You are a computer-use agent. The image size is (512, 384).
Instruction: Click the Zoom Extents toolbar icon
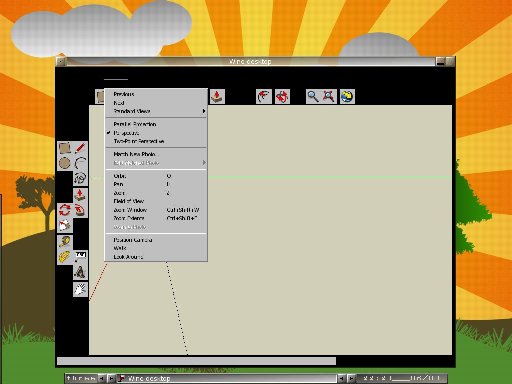pos(329,97)
